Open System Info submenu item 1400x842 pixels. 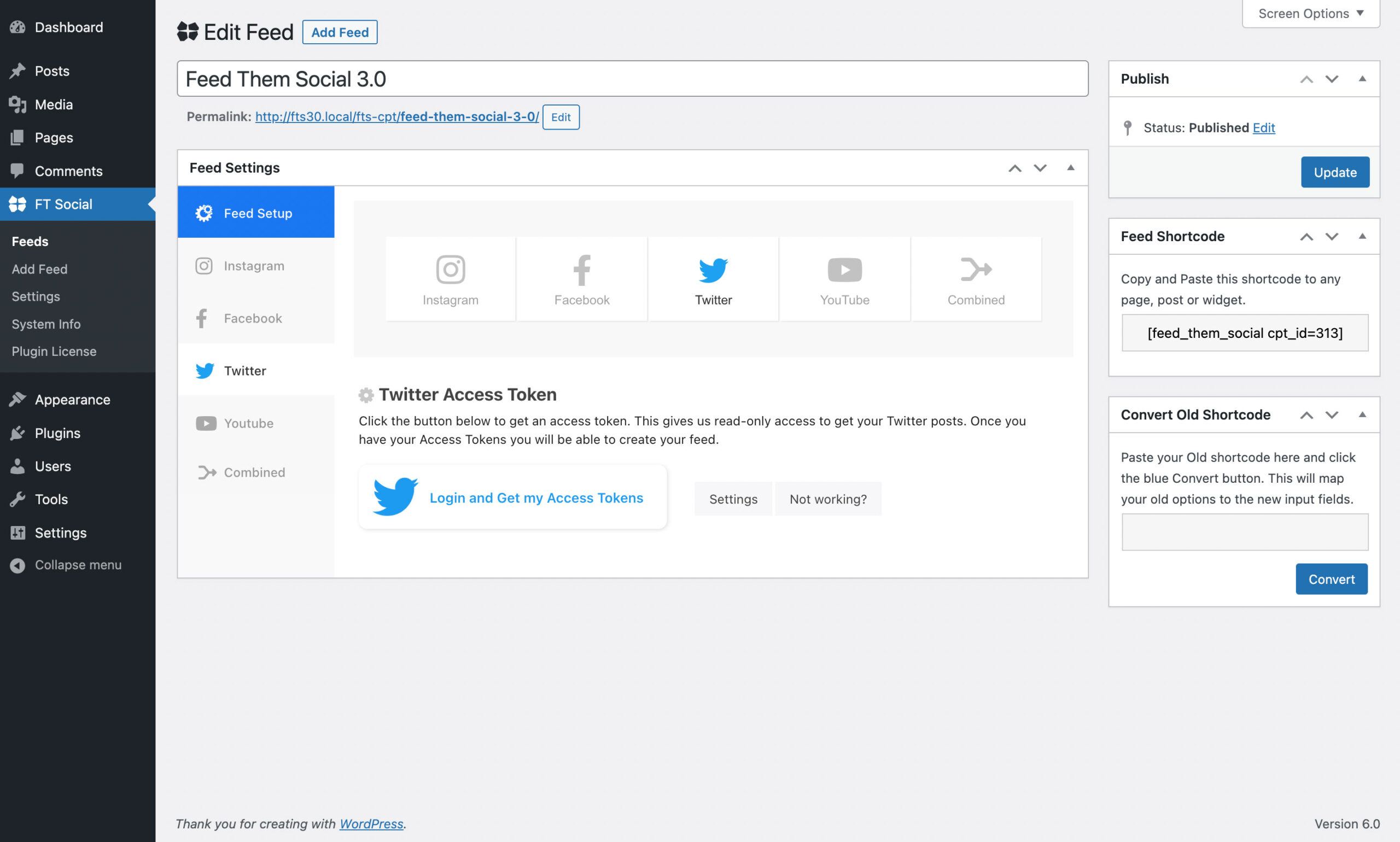pyautogui.click(x=46, y=324)
